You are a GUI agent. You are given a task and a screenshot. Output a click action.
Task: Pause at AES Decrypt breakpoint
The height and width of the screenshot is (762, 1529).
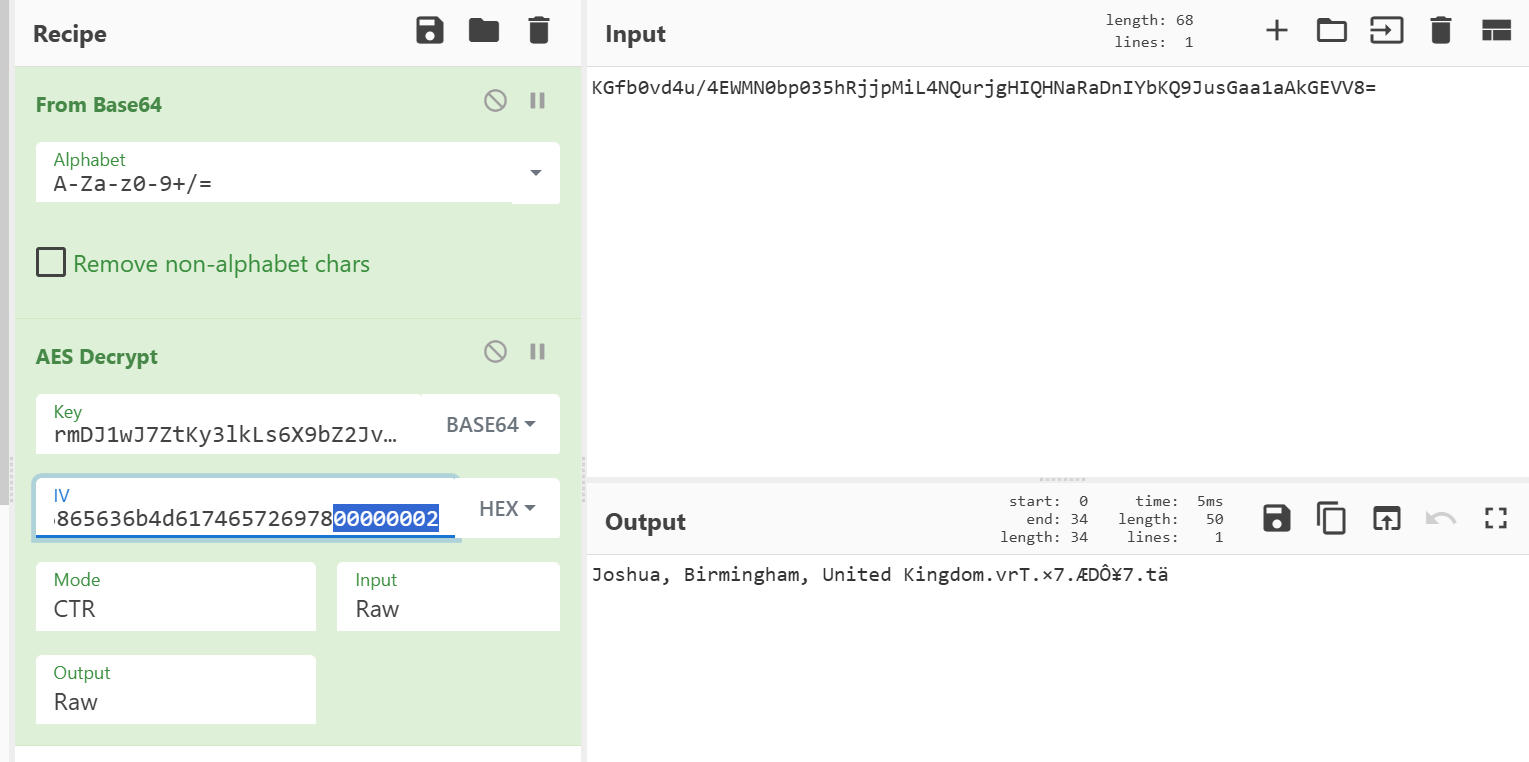(538, 352)
